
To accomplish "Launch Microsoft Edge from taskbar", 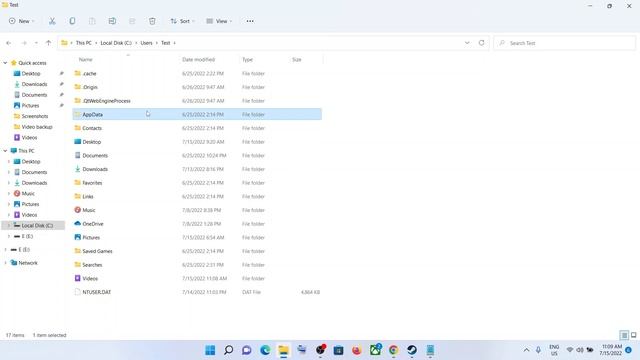I will 265,350.
